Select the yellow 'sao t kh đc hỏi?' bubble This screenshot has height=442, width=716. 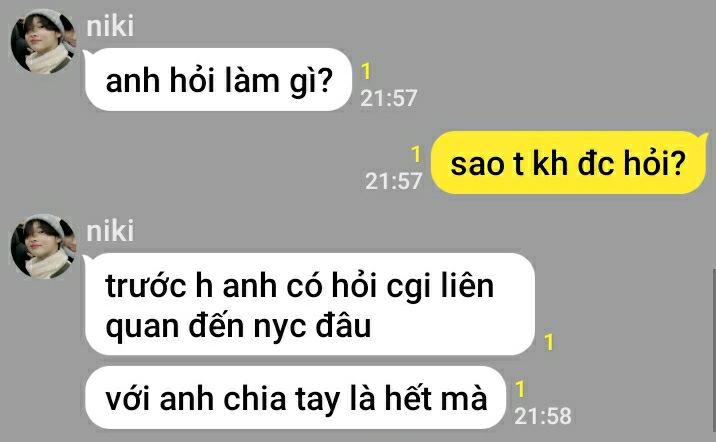point(569,163)
